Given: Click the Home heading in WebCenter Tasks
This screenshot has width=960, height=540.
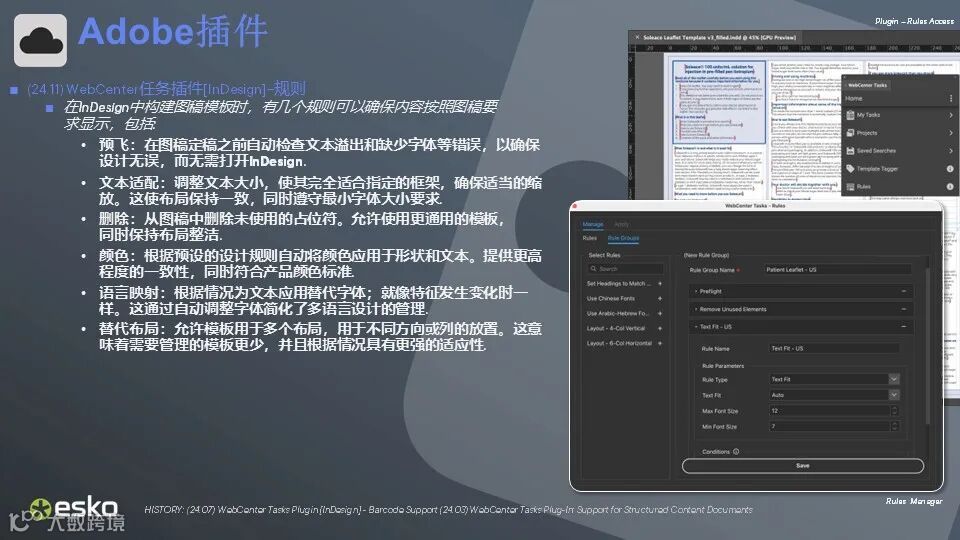Looking at the screenshot, I should (x=853, y=99).
